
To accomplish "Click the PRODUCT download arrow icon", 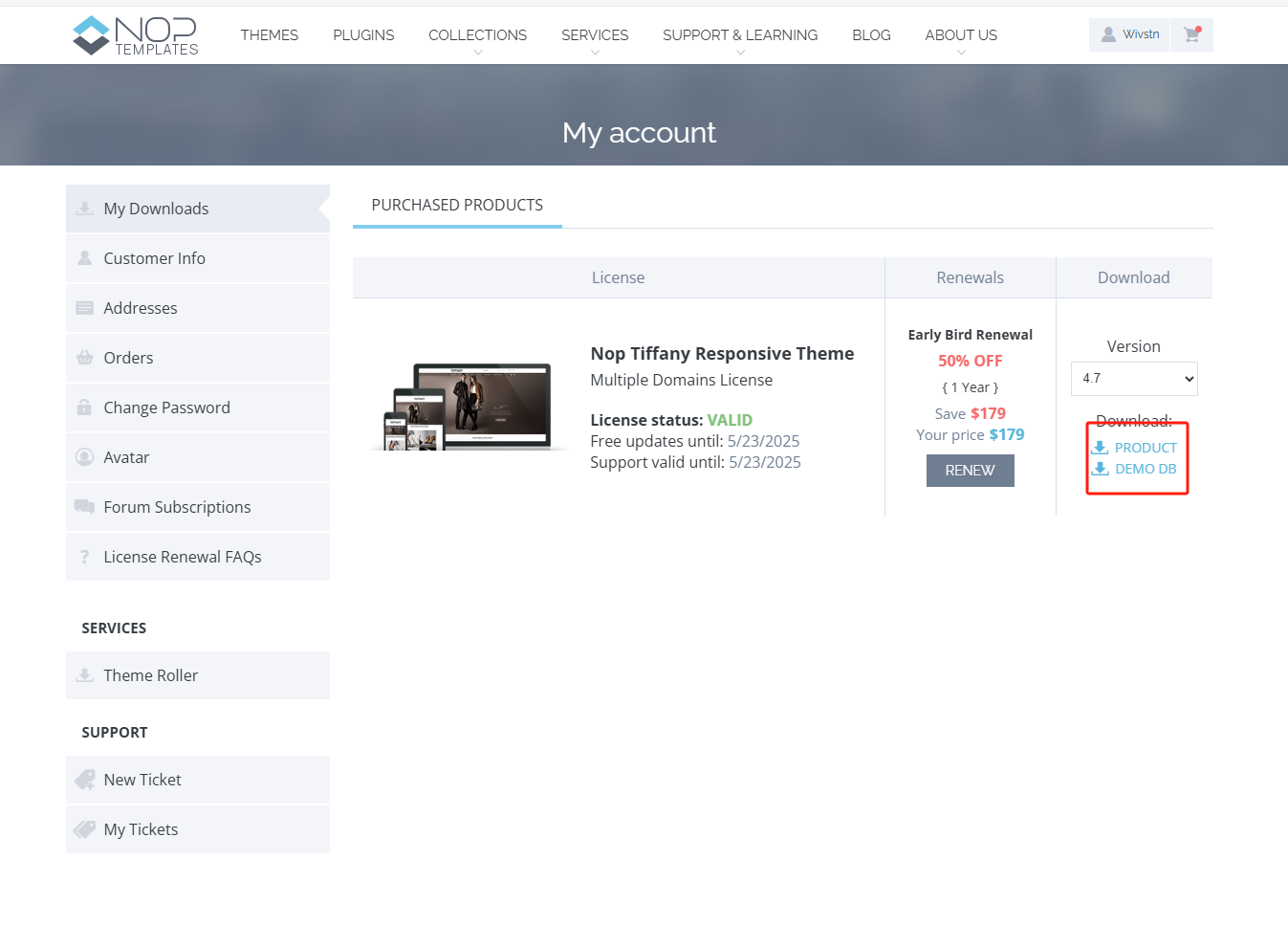I will point(1101,448).
